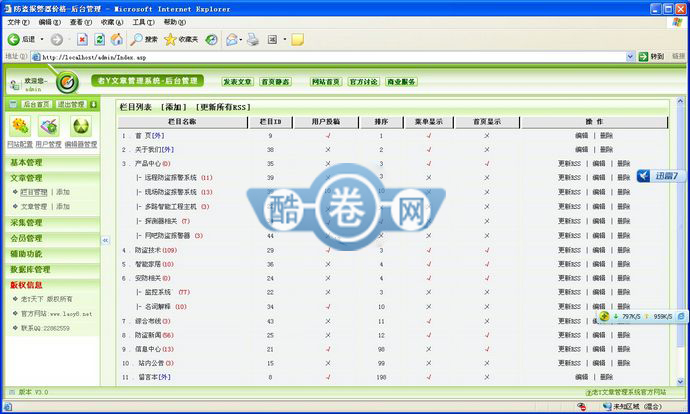Click the 首页静态 header button
The height and width of the screenshot is (414, 690).
click(275, 82)
